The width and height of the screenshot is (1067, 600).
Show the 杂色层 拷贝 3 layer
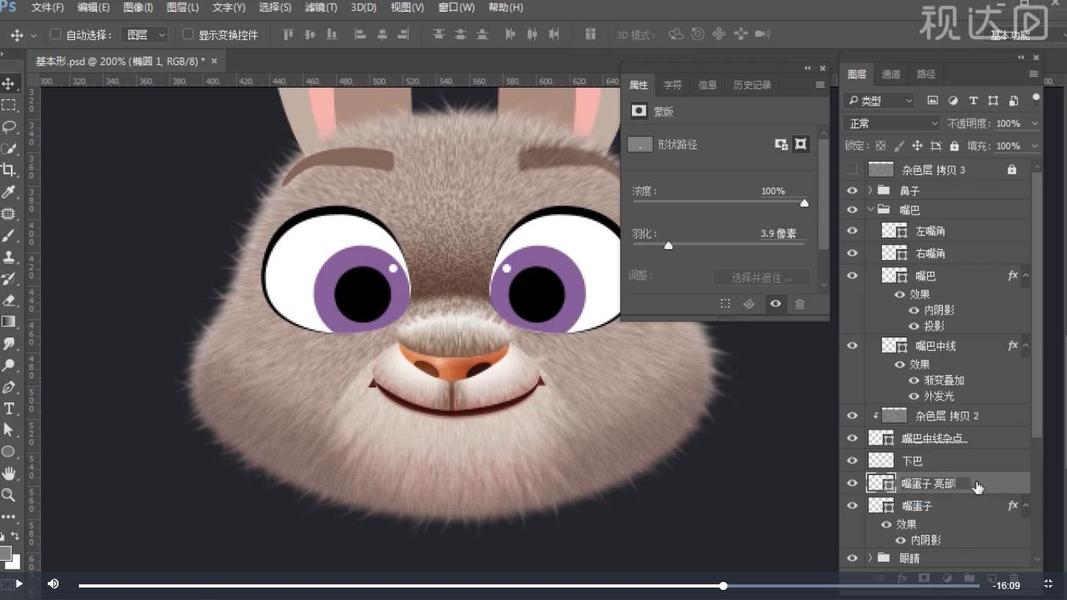point(852,169)
